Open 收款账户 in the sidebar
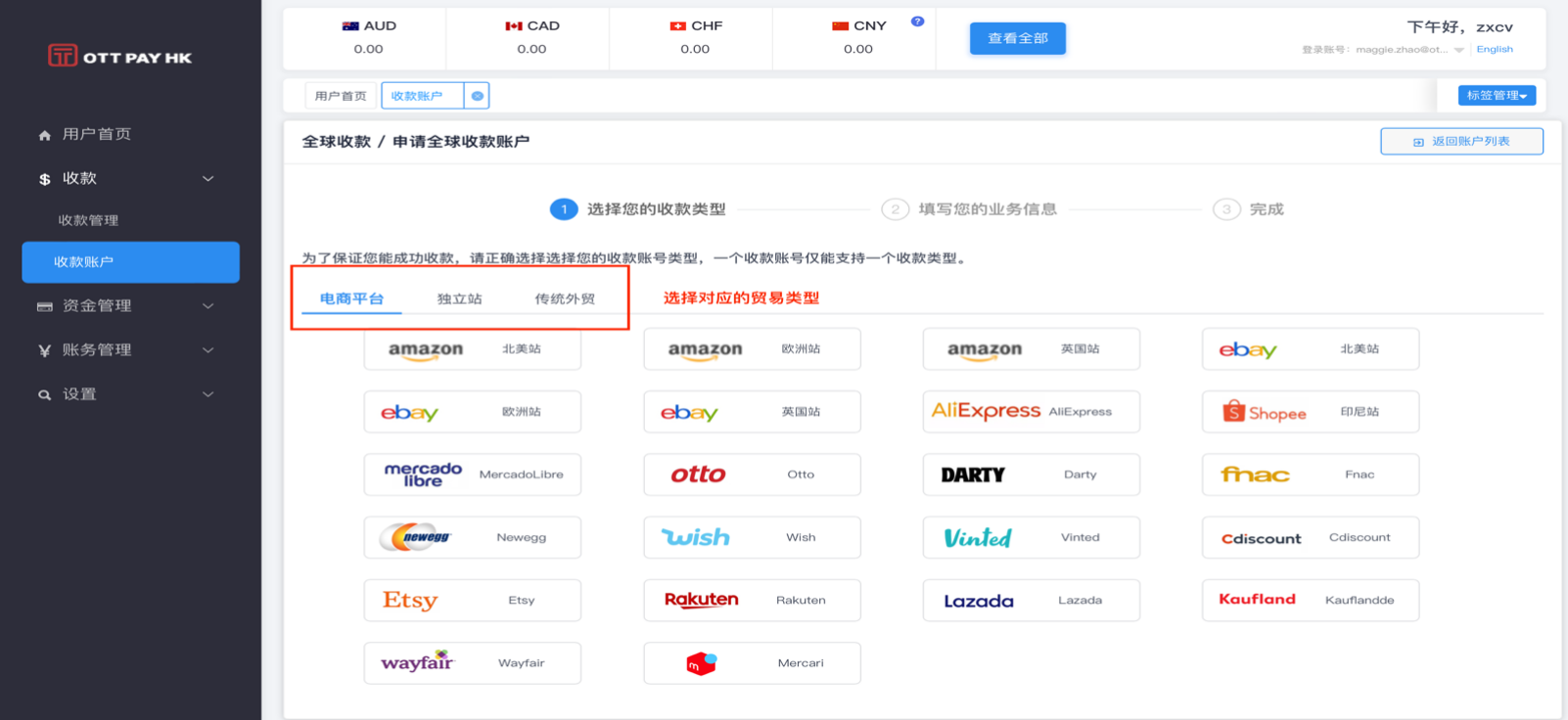Viewport: 1568px width, 720px height. point(130,262)
